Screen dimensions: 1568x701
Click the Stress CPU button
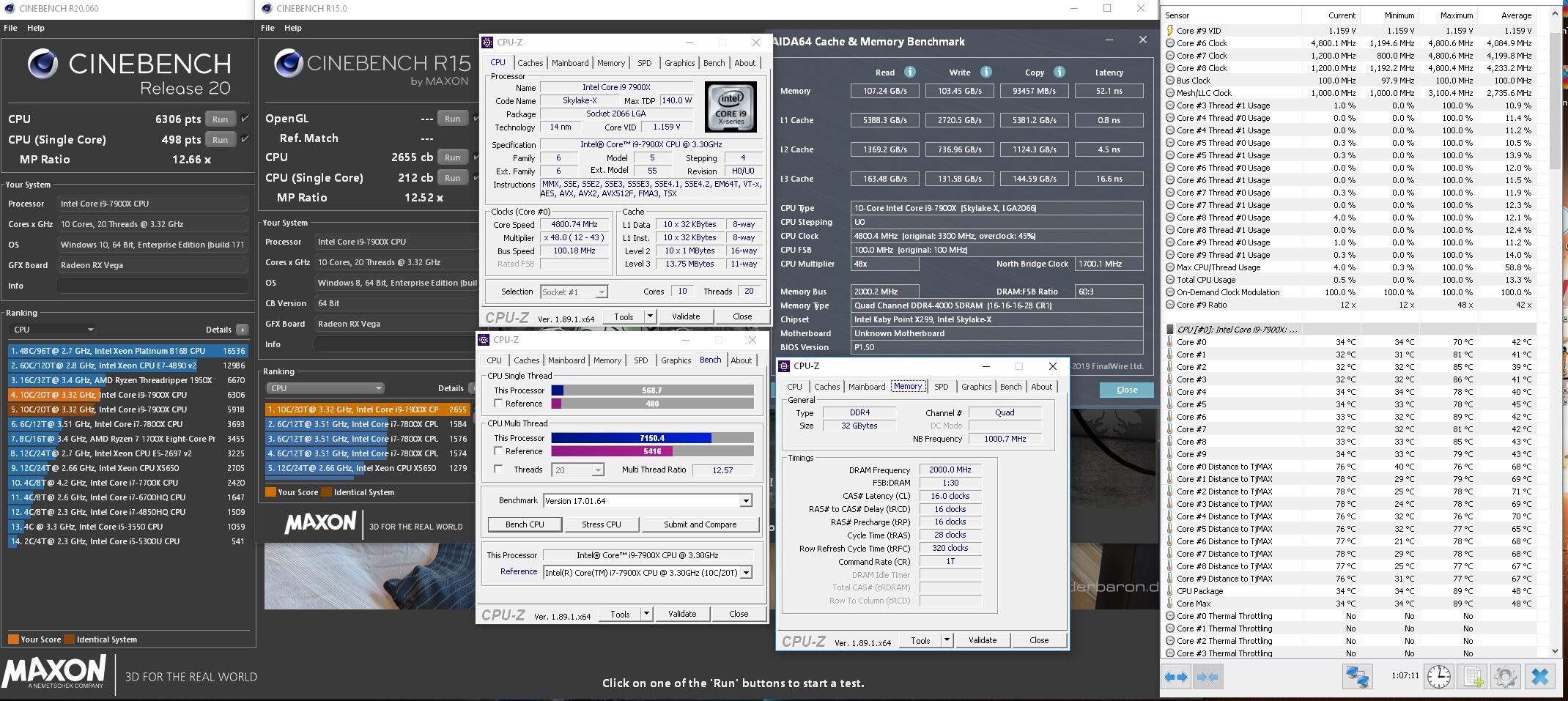tap(602, 524)
